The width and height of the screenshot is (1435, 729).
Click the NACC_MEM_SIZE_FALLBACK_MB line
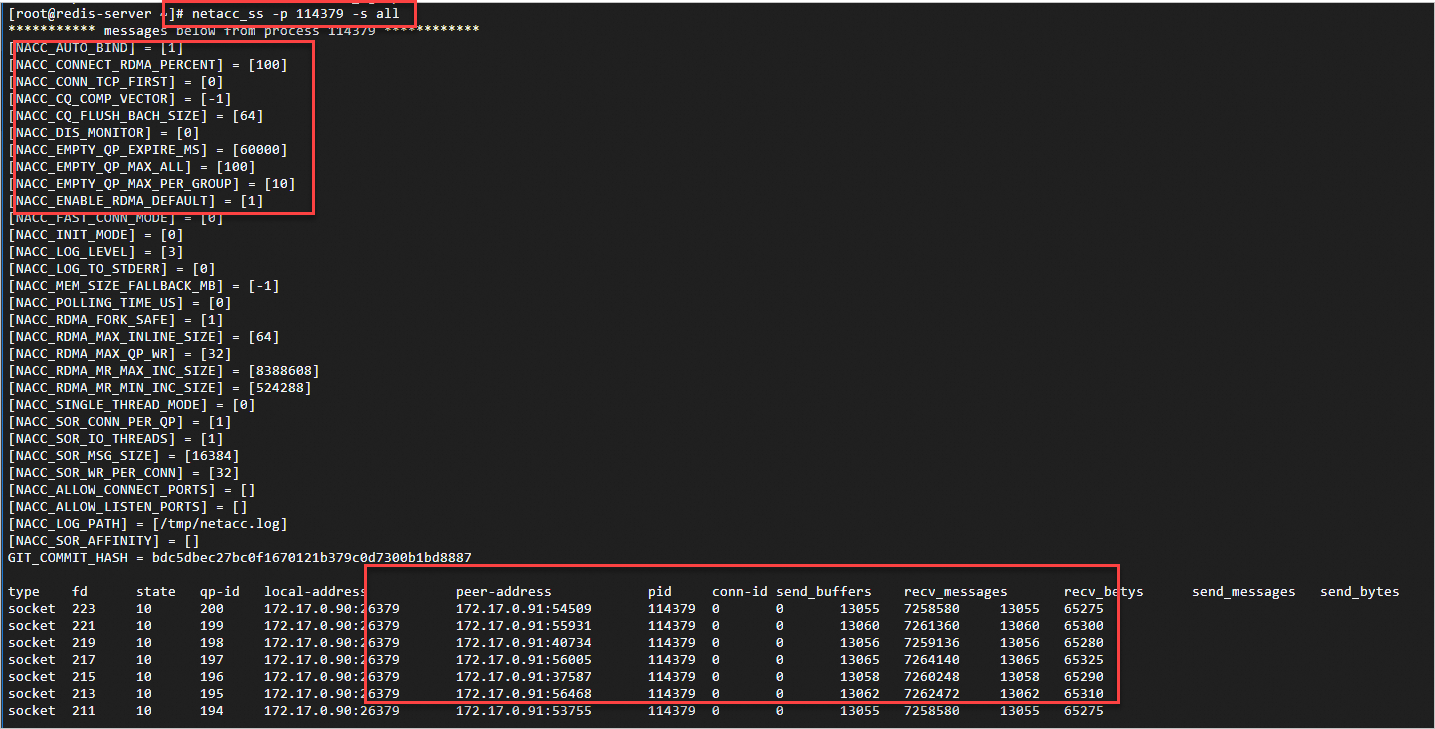[143, 286]
